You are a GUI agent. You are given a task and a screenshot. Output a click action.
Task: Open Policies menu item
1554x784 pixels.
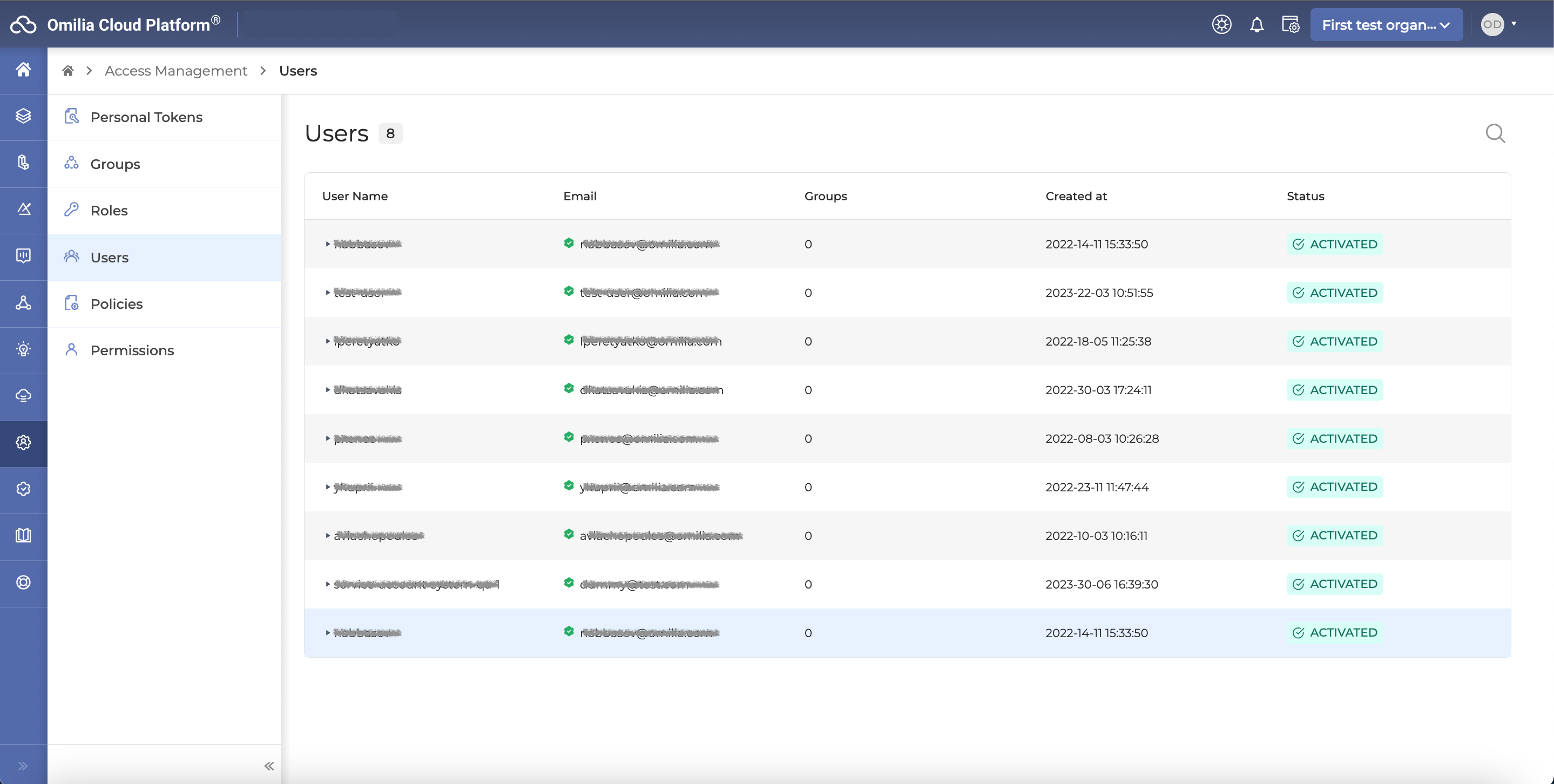click(x=164, y=304)
